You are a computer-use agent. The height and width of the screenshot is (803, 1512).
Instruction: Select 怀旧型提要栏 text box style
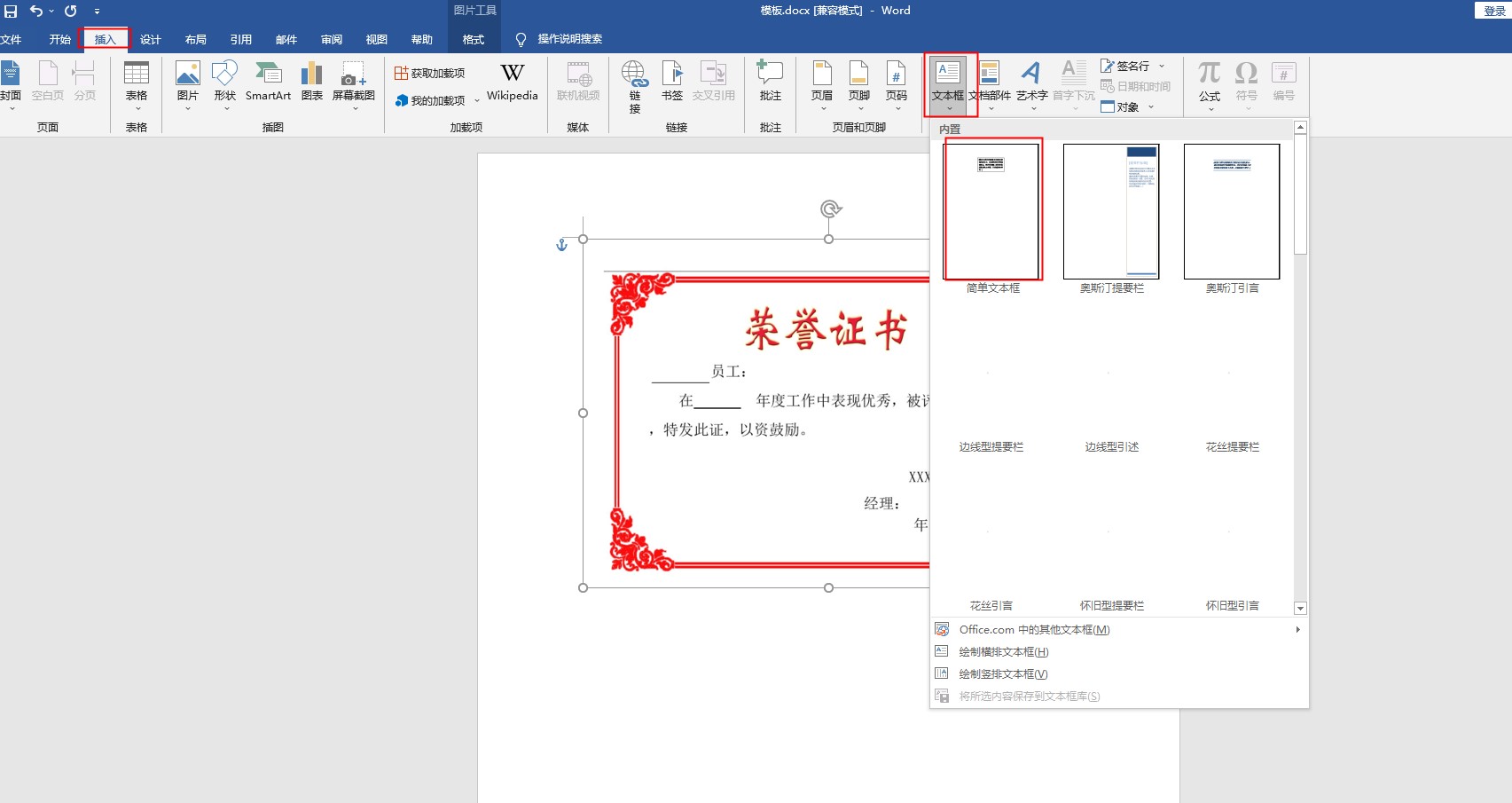(x=1112, y=605)
